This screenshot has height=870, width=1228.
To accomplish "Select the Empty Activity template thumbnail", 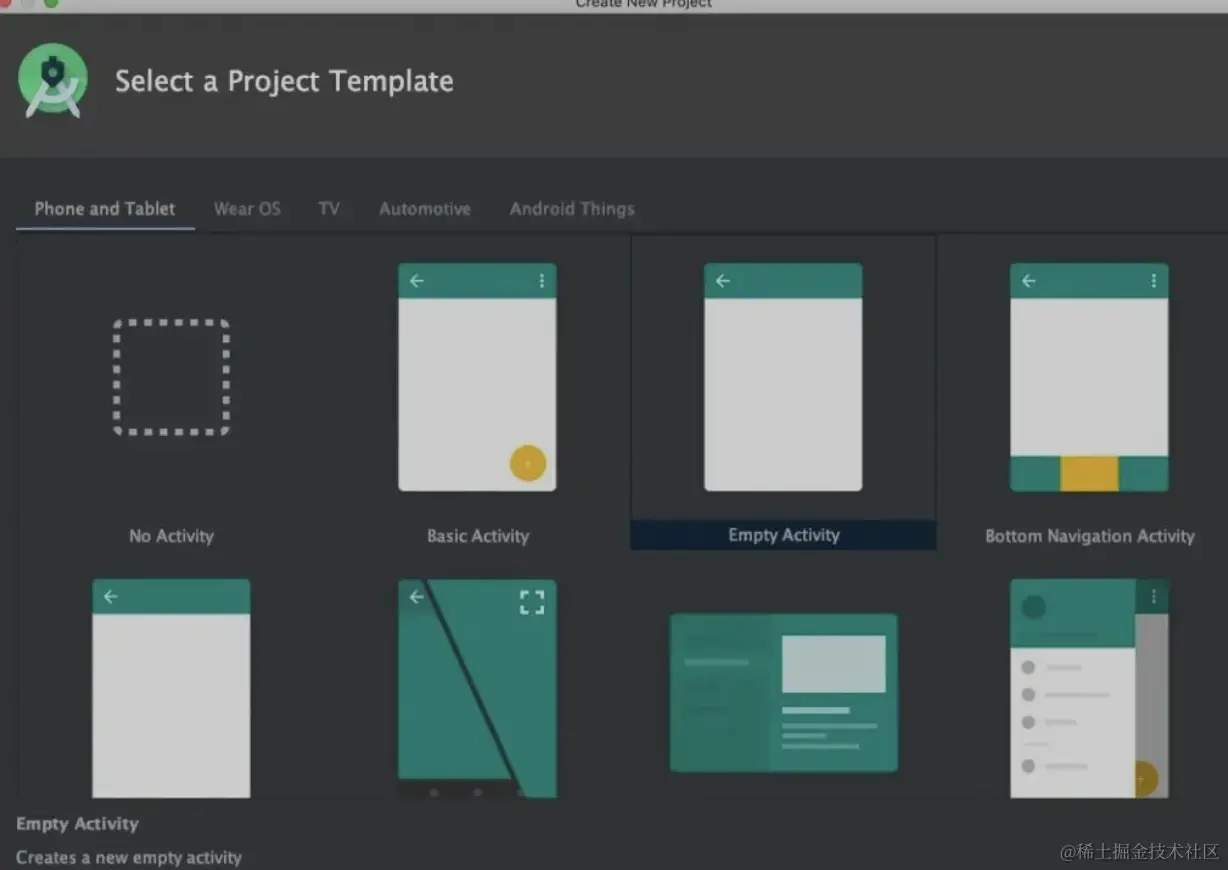I will (x=783, y=377).
